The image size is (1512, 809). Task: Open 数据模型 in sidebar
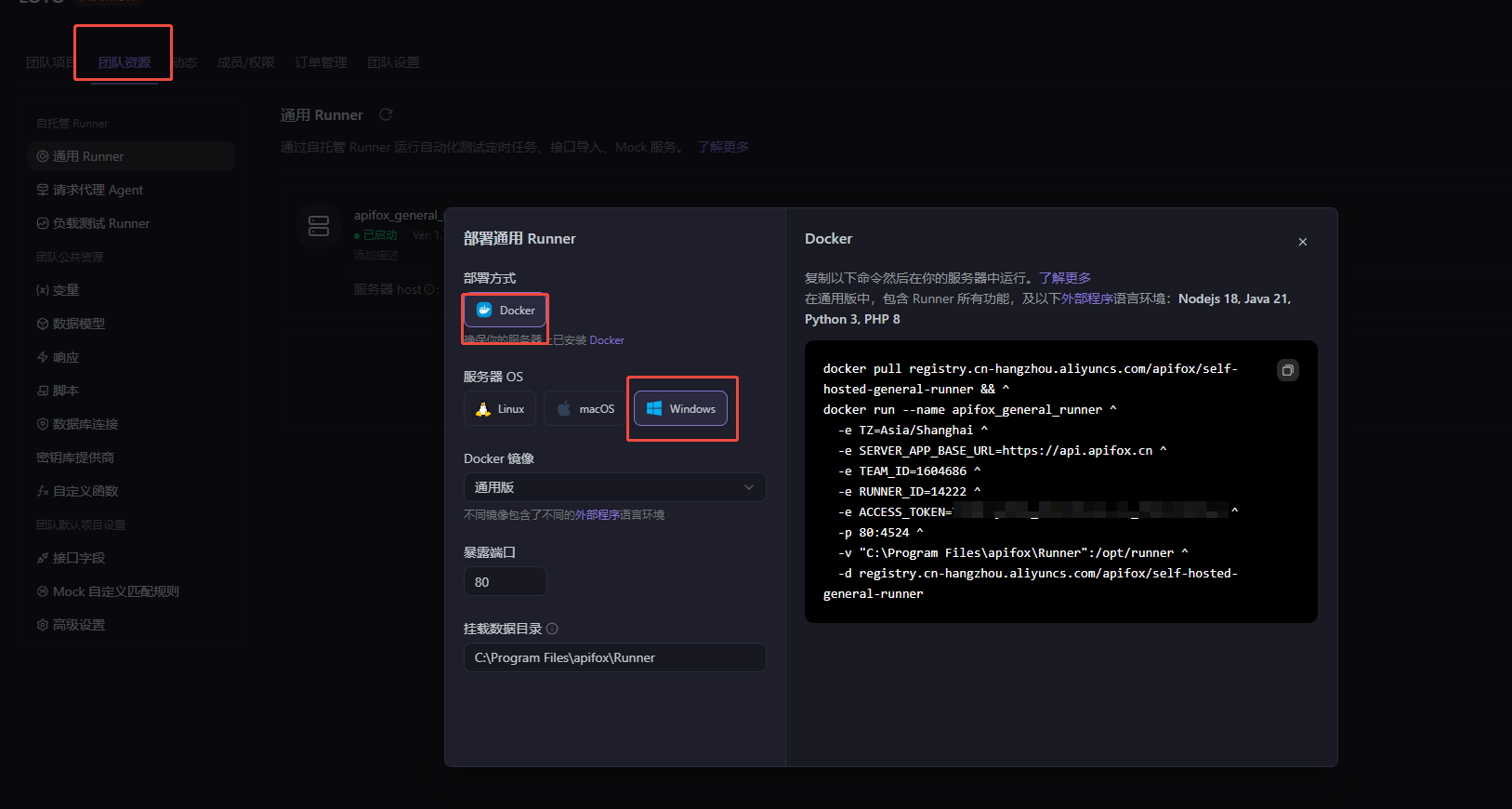pyautogui.click(x=131, y=324)
